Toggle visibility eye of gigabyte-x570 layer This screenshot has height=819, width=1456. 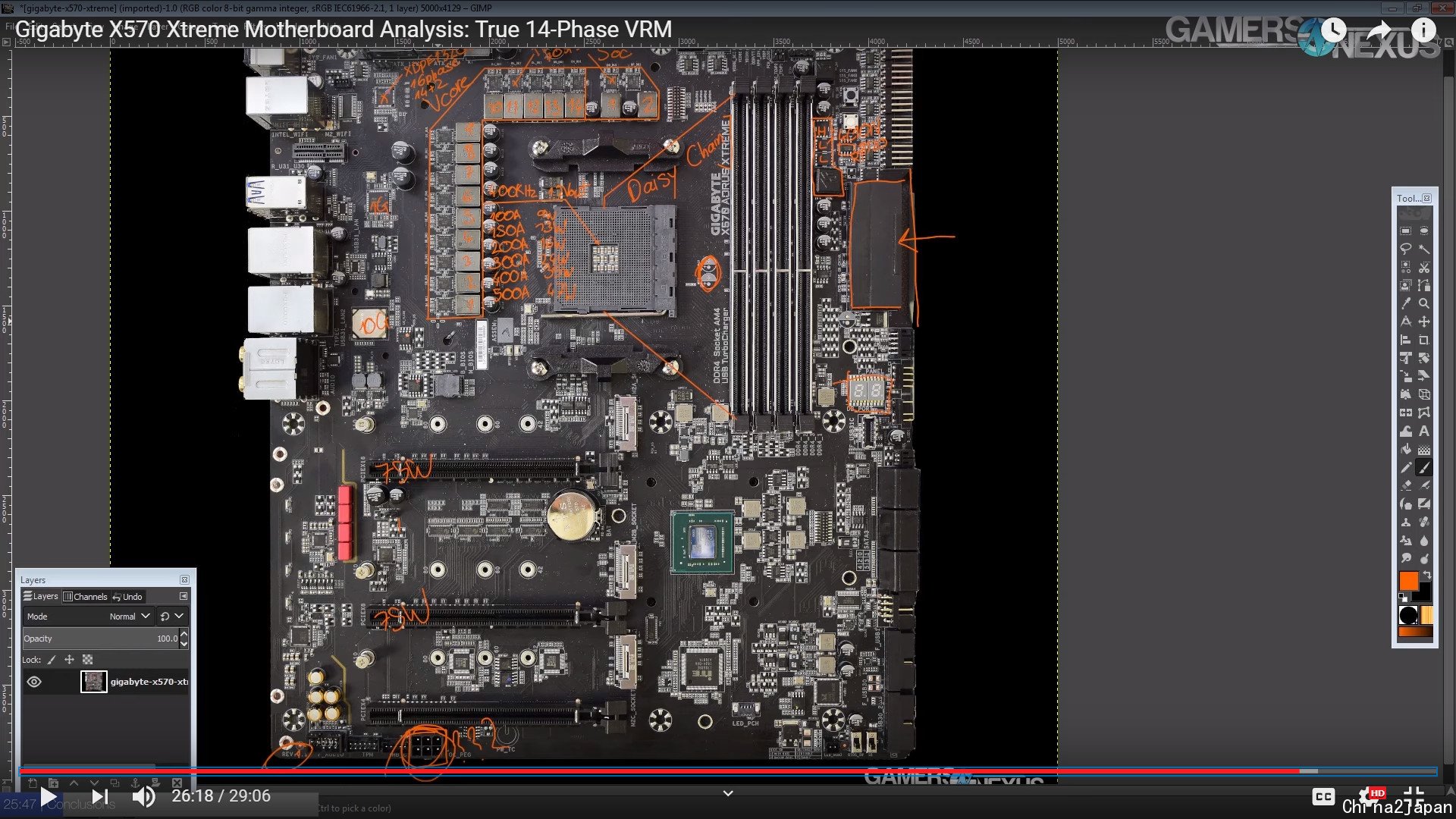pos(34,682)
